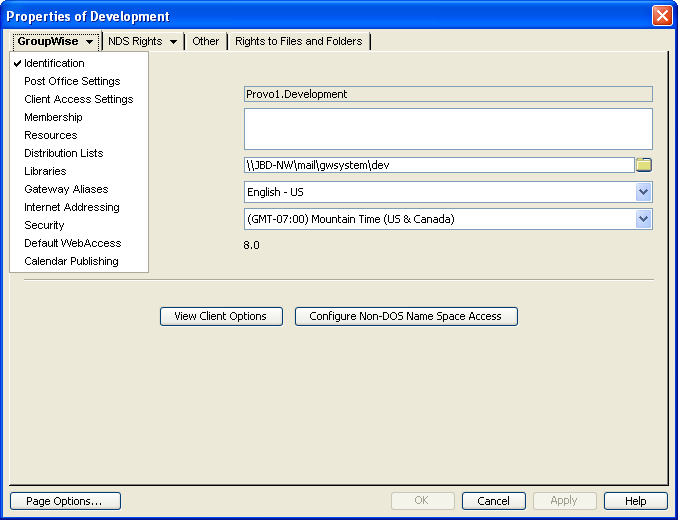
Task: Select Internet Addressing from the list
Action: tap(71, 208)
